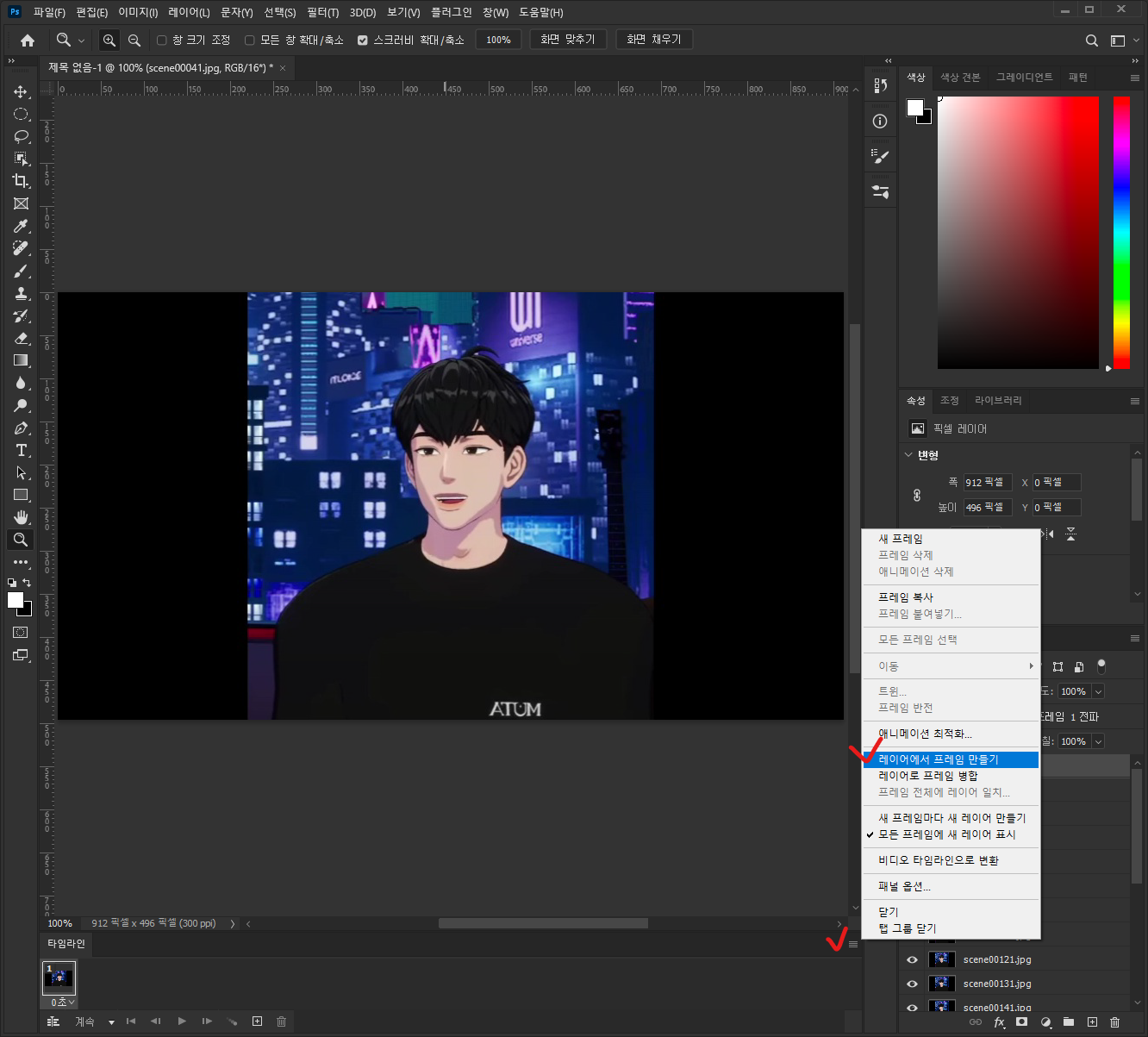Image resolution: width=1148 pixels, height=1037 pixels.
Task: Open the History panel icon in dock
Action: [880, 85]
